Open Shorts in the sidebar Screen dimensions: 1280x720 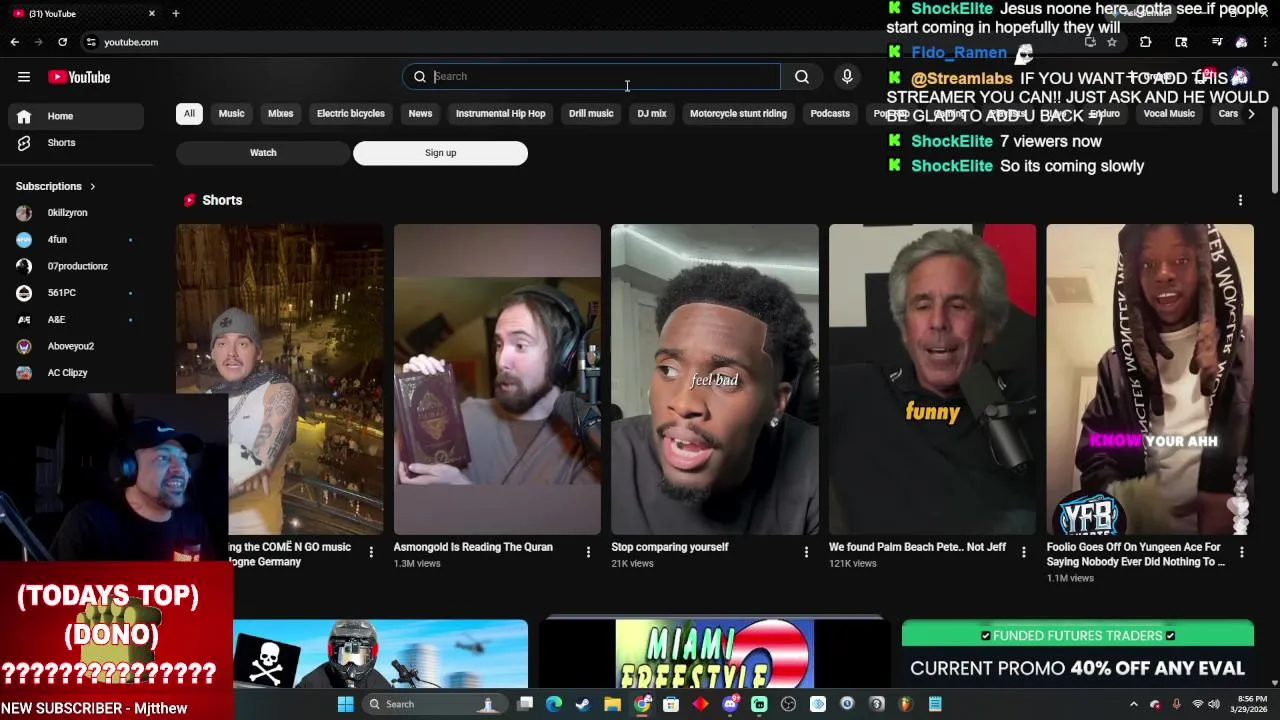76,143
